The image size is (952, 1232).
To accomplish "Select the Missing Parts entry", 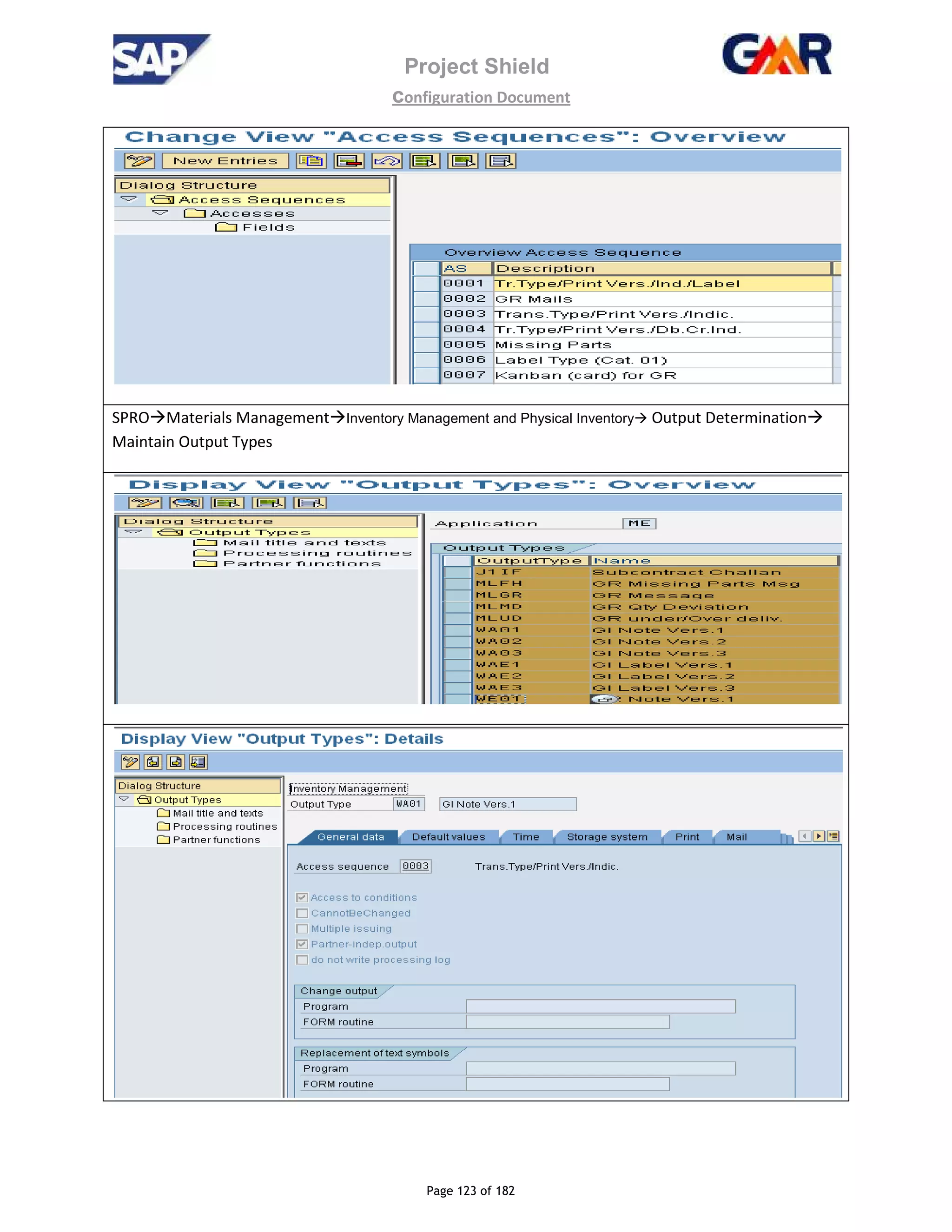I will point(553,344).
